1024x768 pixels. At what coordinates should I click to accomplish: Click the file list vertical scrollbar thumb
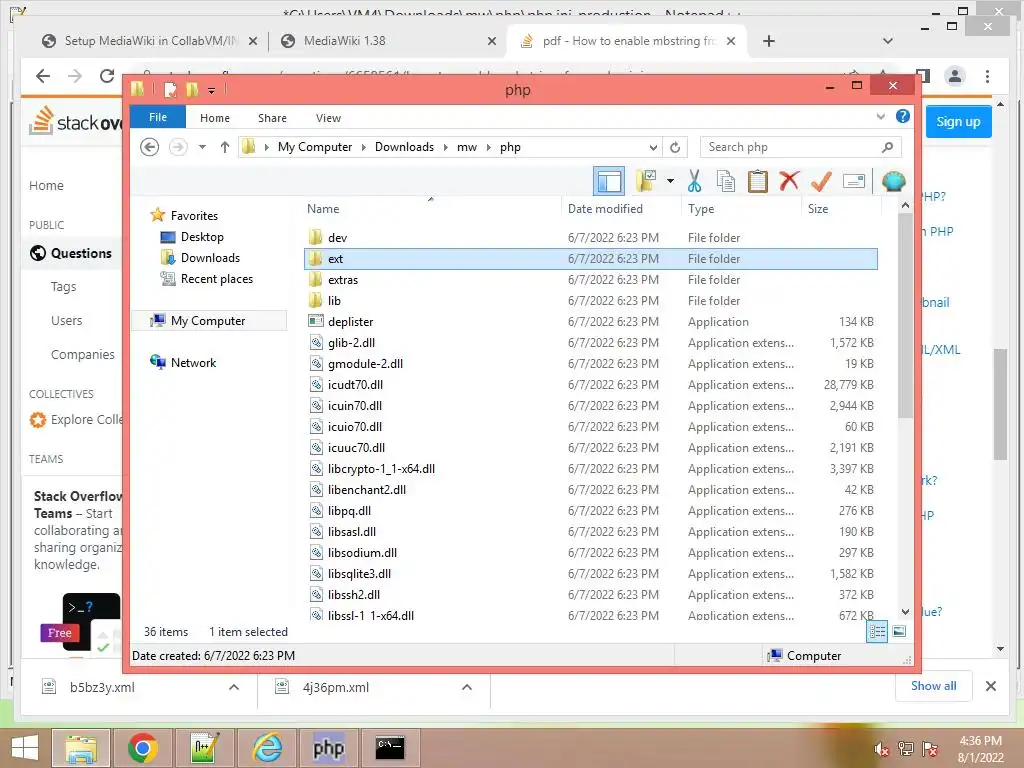(905, 315)
